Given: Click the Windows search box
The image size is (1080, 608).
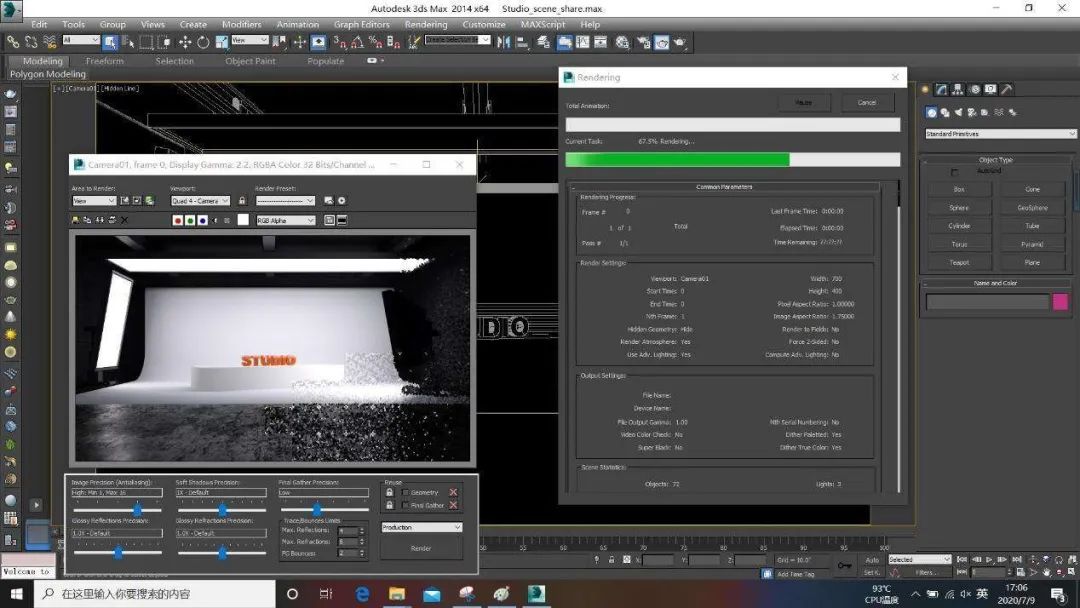Looking at the screenshot, I should pos(154,594).
